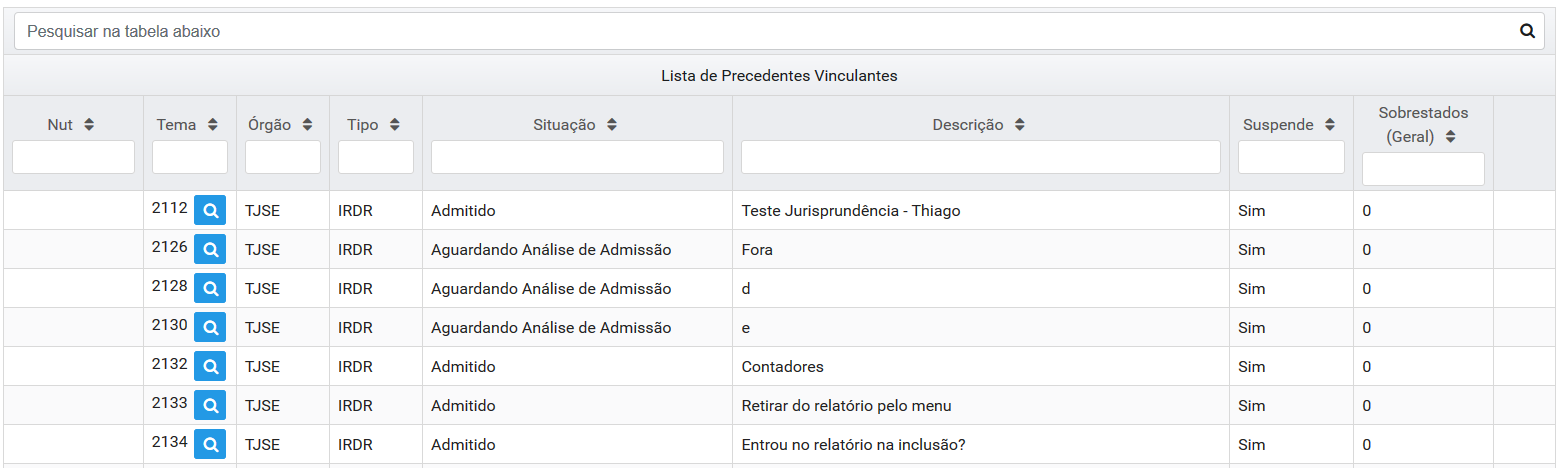Sort the list by Tipo
The height and width of the screenshot is (468, 1559).
point(395,125)
